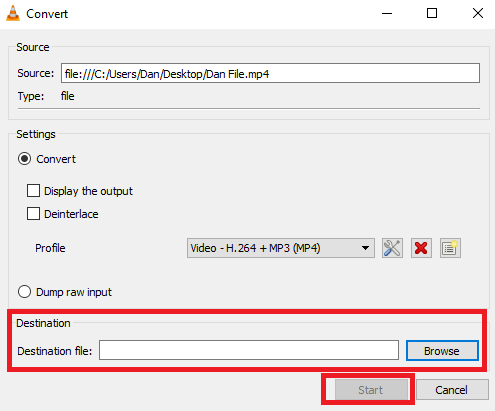Click the 'Profile' label text

pos(50,248)
